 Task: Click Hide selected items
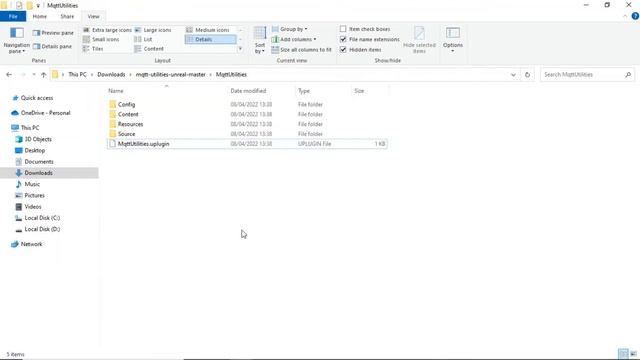tap(419, 40)
